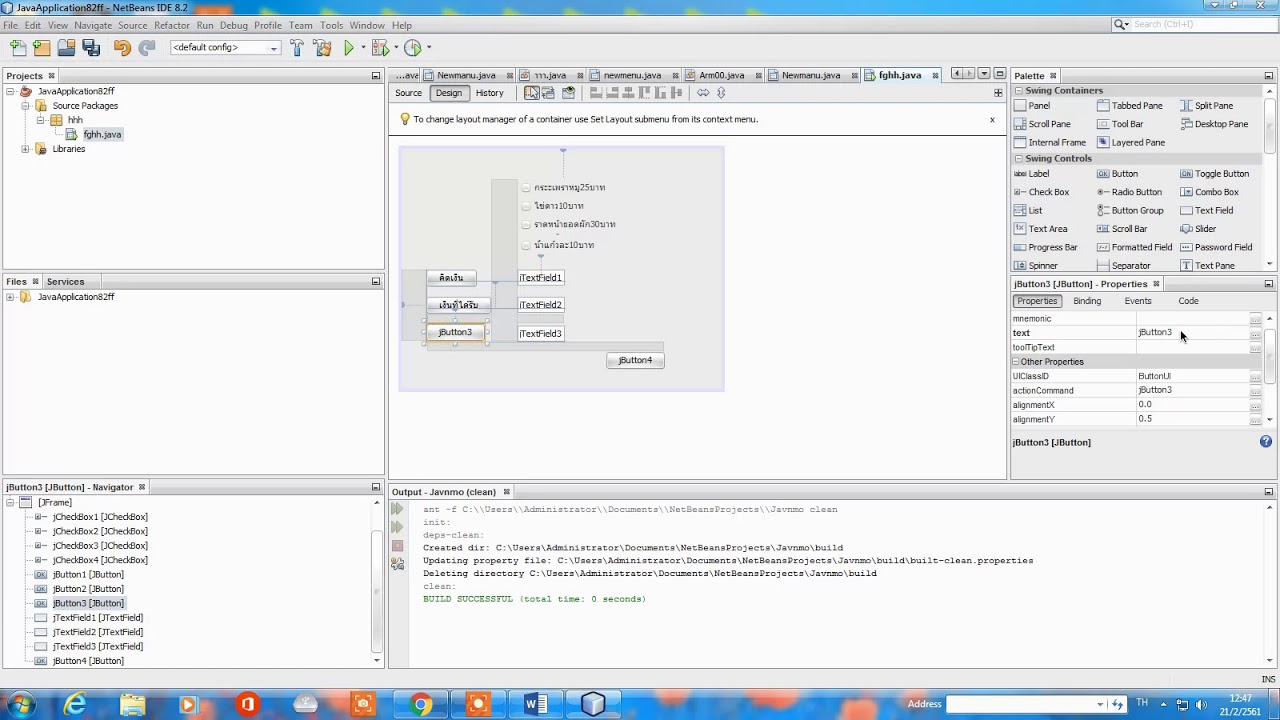Activate Selection Mode in the designer toolbar

click(531, 93)
